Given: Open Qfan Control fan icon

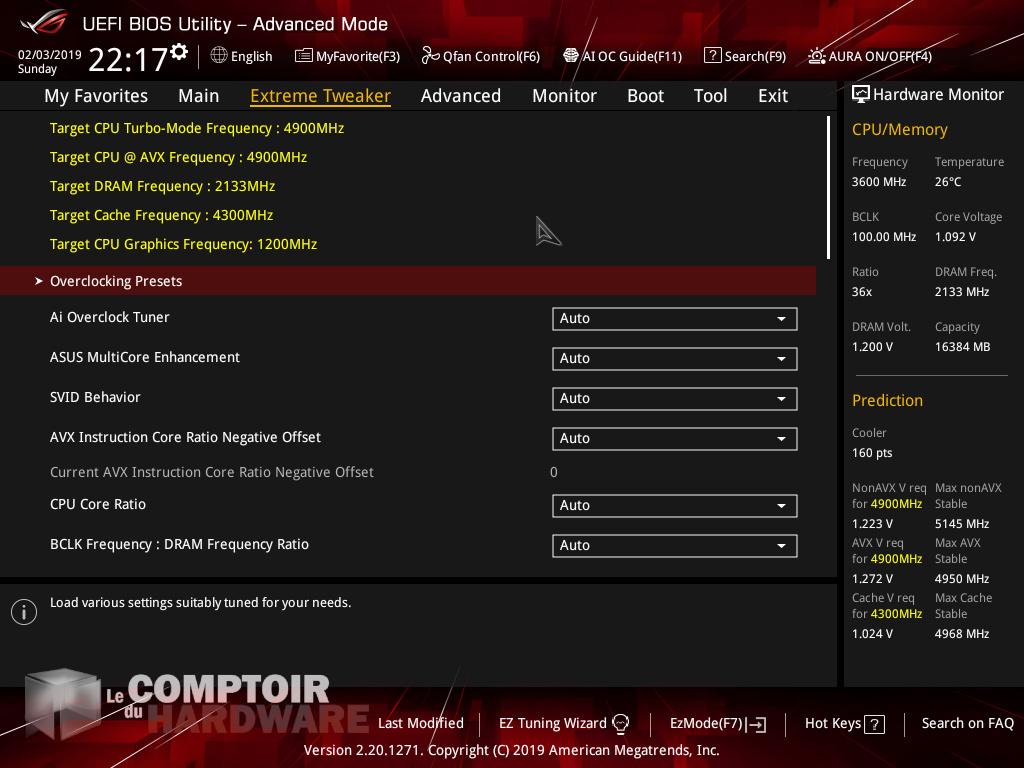Looking at the screenshot, I should [x=430, y=56].
